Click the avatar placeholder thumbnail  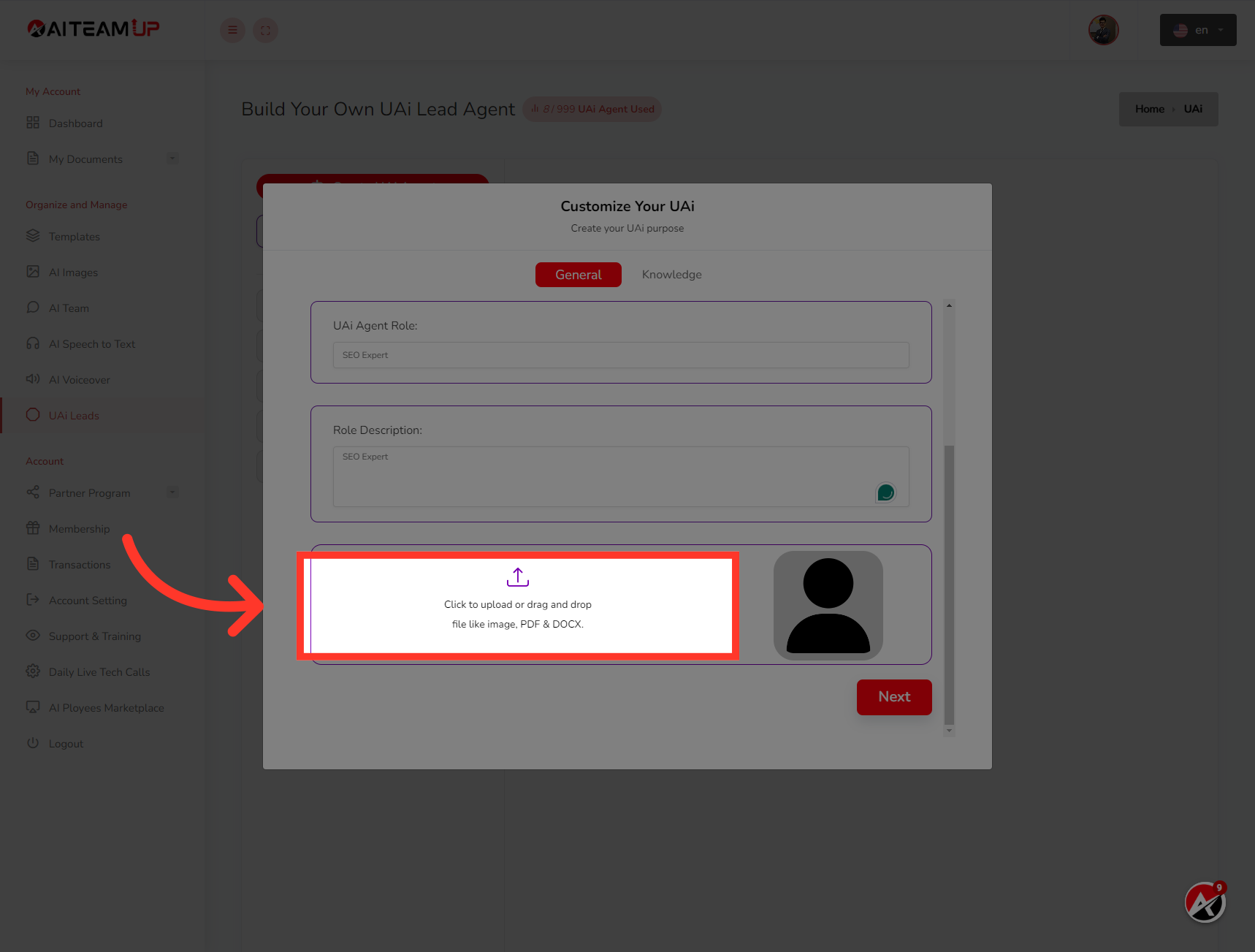click(x=828, y=606)
